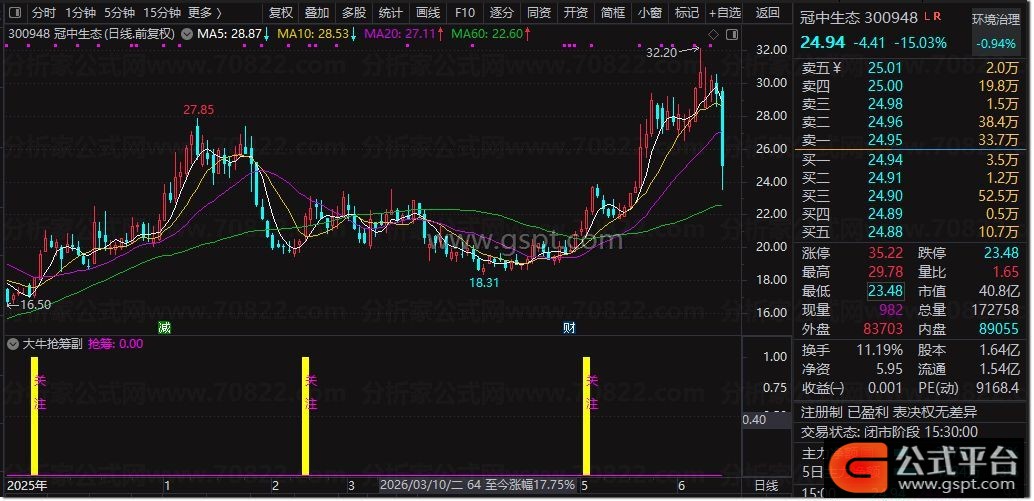Open the 多股 multi-stock view
Viewport: 1034px width, 501px height.
(x=354, y=12)
